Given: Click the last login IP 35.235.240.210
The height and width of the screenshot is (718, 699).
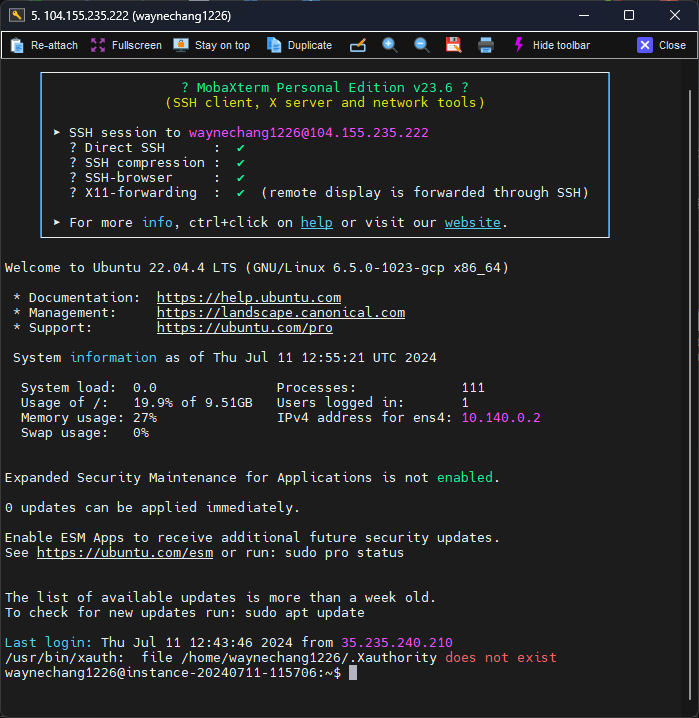Looking at the screenshot, I should [397, 642].
